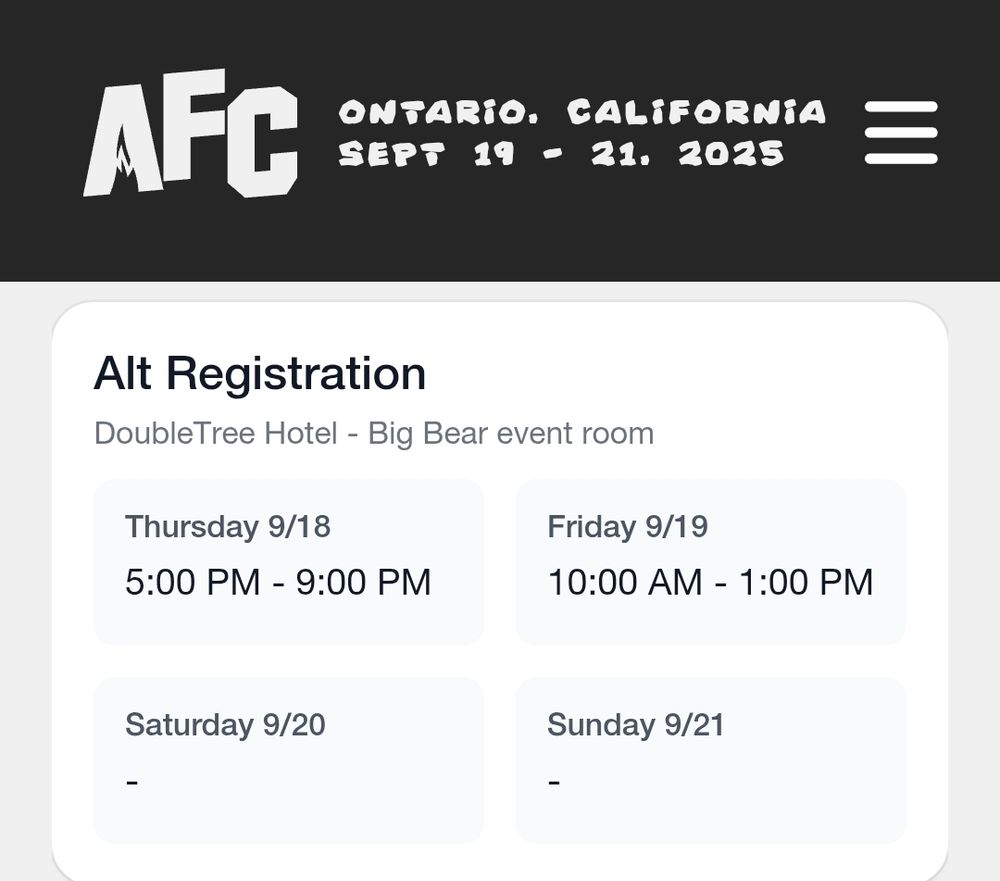Screen dimensions: 1000x881
Task: Click the flame cutout in the logo's A
Action: tap(124, 171)
